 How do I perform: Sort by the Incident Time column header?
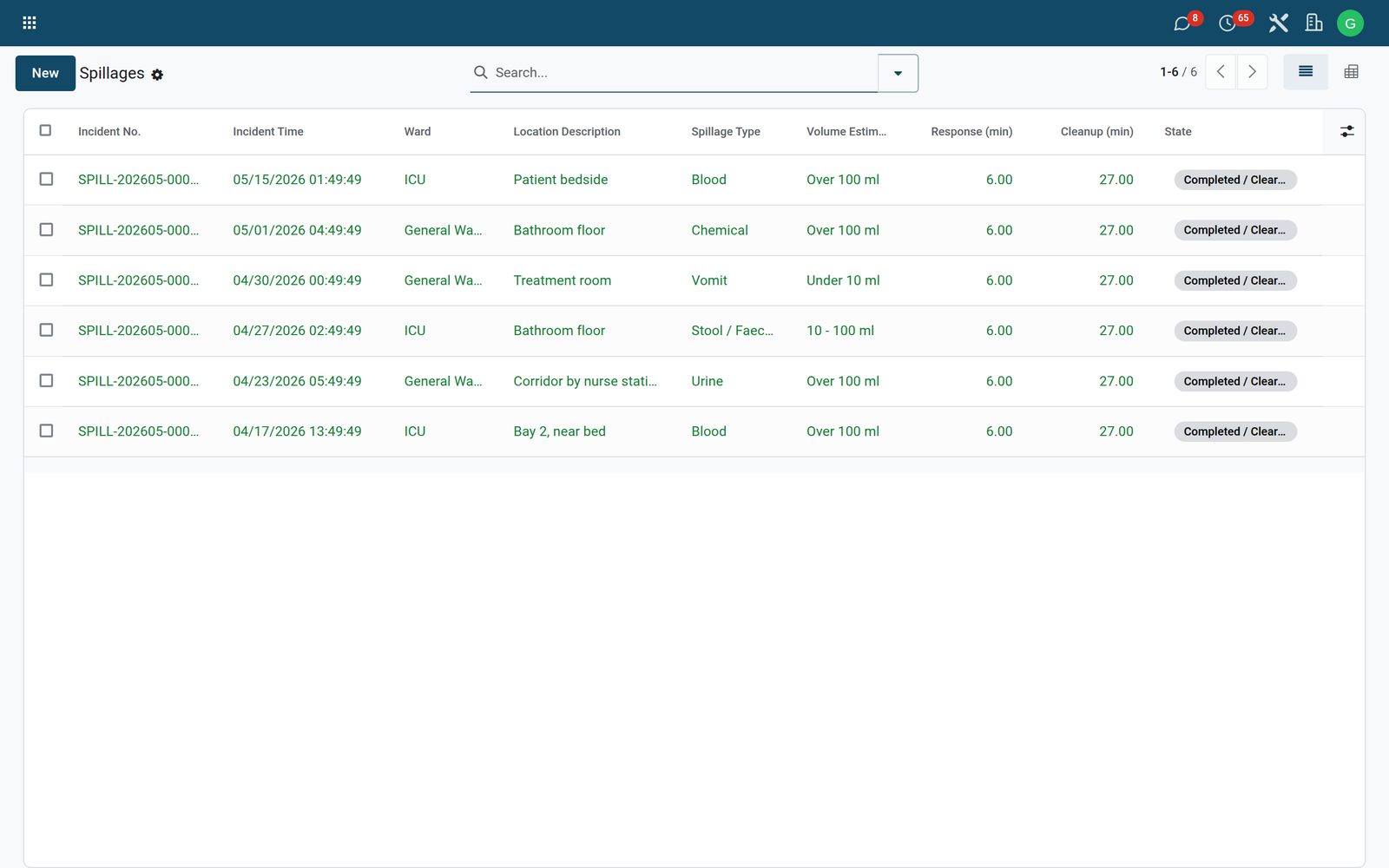point(268,132)
